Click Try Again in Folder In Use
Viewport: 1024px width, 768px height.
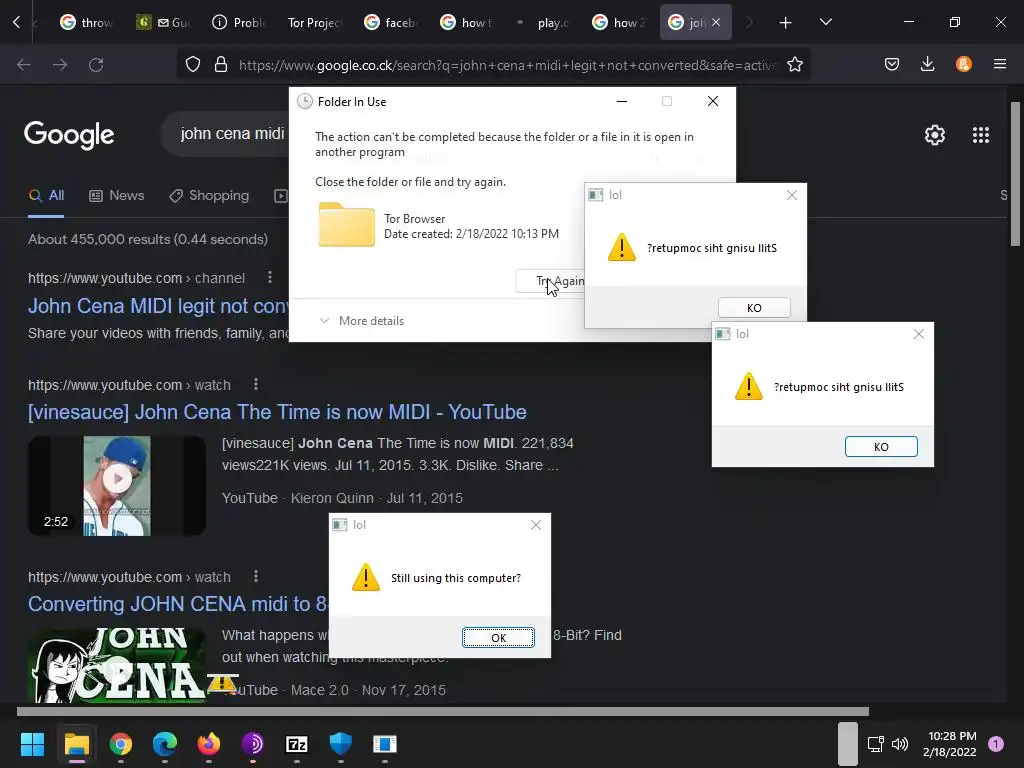(x=550, y=281)
